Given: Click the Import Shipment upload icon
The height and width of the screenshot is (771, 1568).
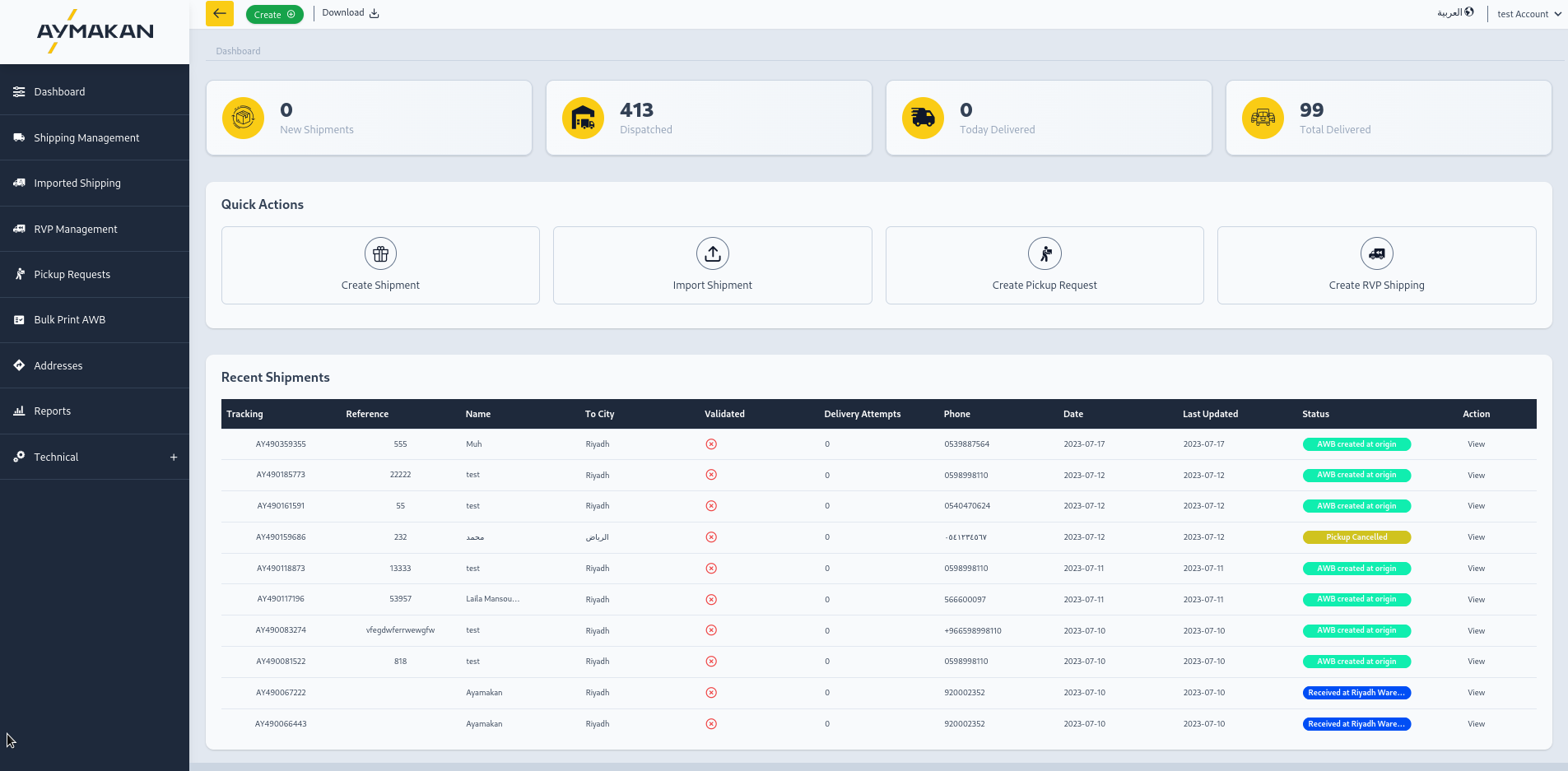Looking at the screenshot, I should (712, 254).
